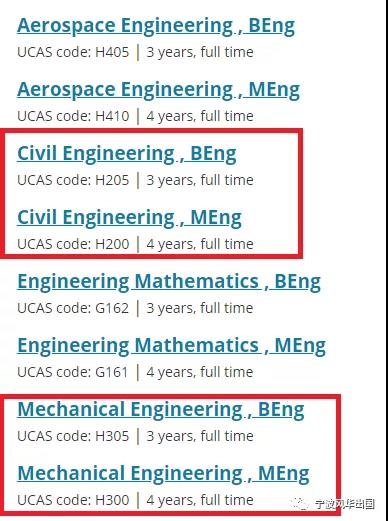Click "3 years, full time" under Civil Engineering BEng
Viewport: 388px width, 521px height.
pos(200,180)
